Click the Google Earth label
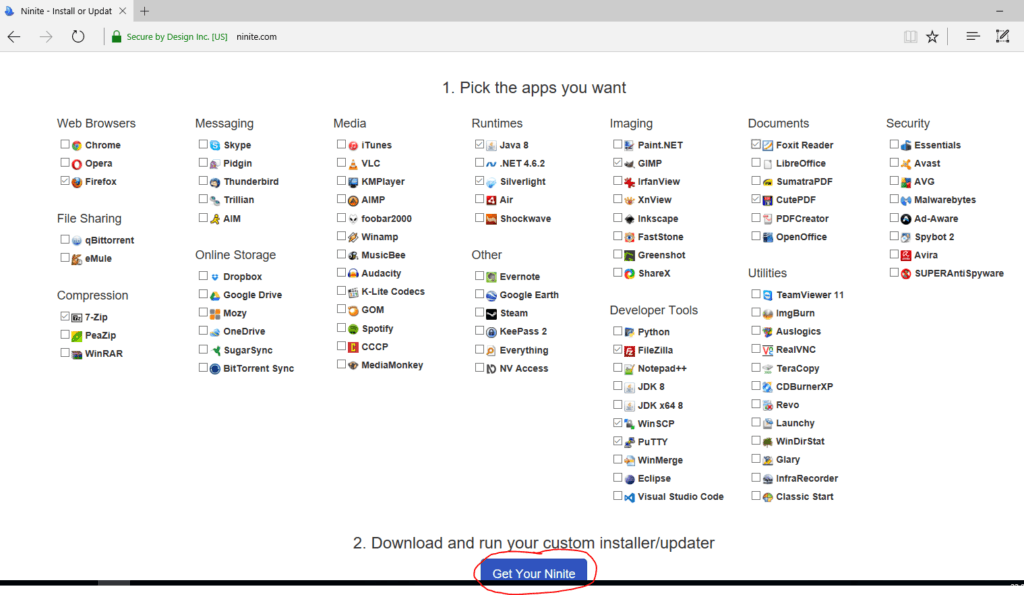The height and width of the screenshot is (595, 1024). 529,295
